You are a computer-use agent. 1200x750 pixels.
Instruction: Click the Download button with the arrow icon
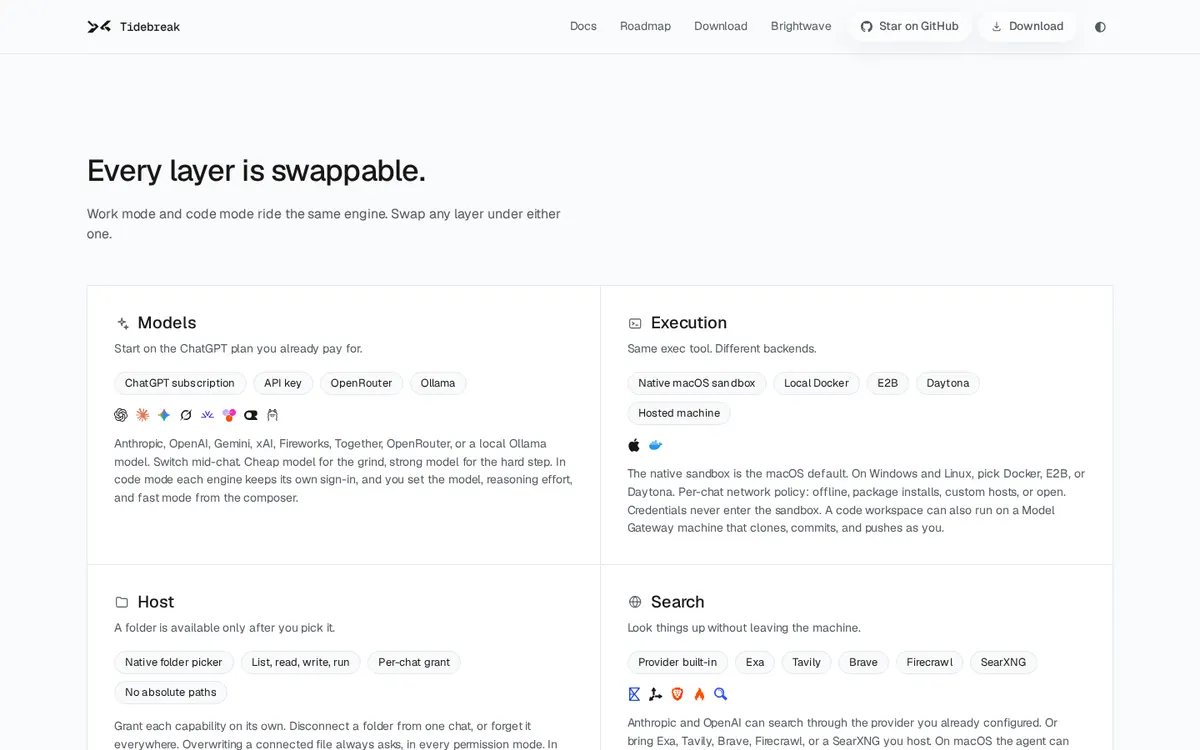pos(1027,27)
